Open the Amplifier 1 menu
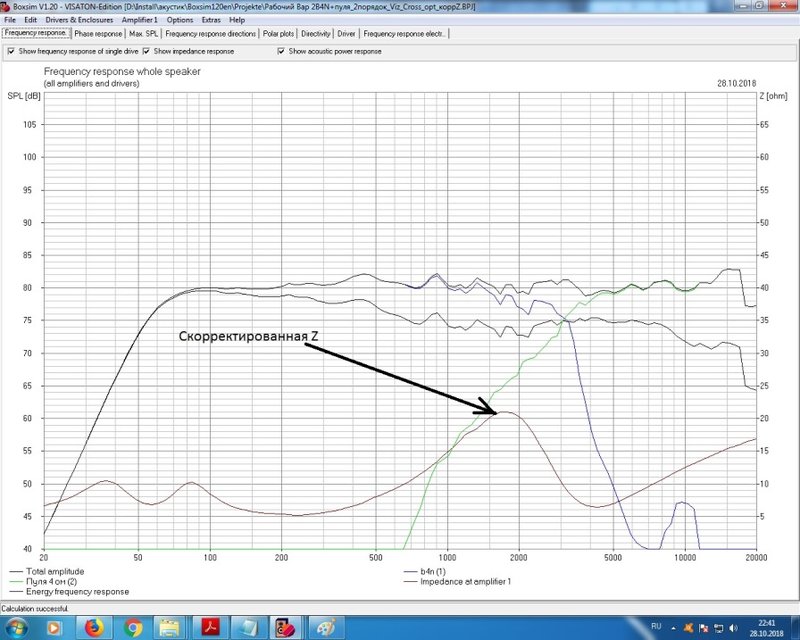Screen dimensions: 800x640 pyautogui.click(x=140, y=20)
